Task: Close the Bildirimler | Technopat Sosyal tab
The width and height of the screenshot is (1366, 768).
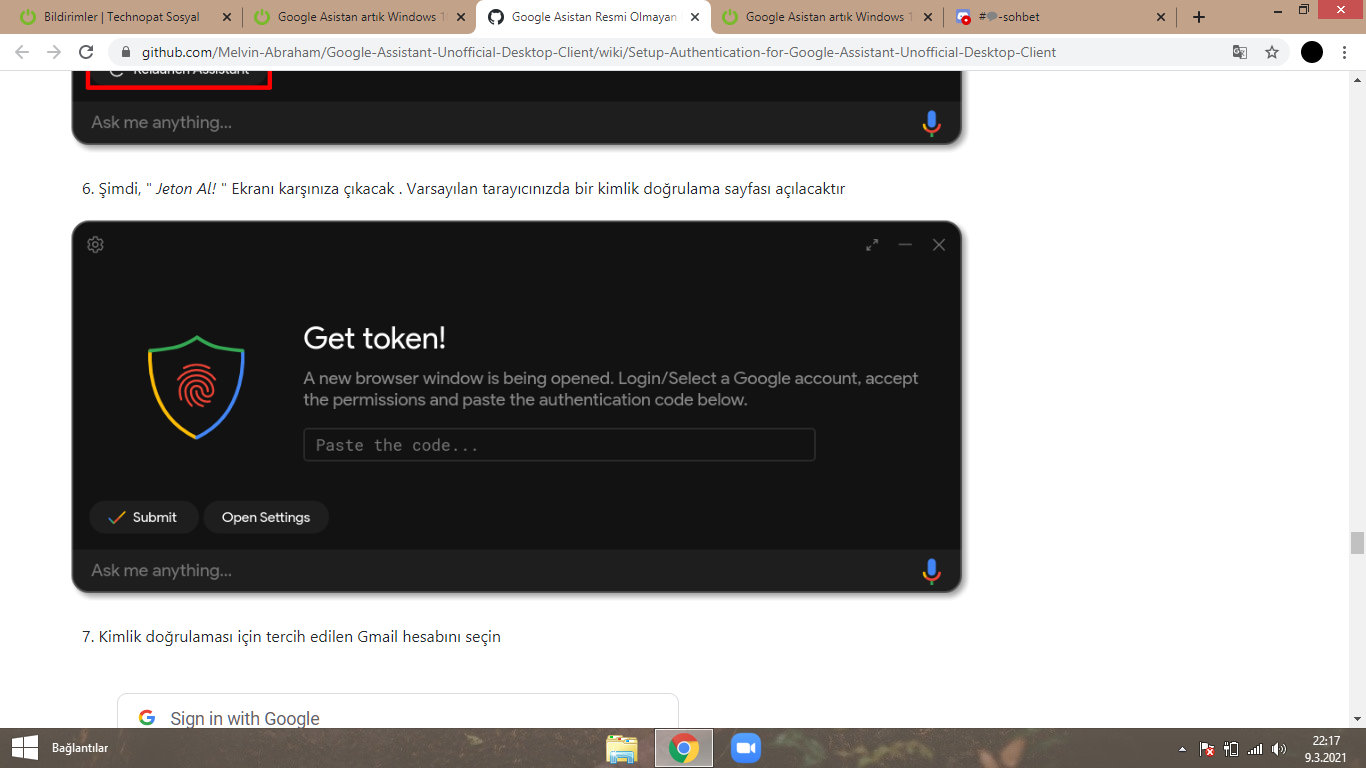Action: pyautogui.click(x=226, y=17)
